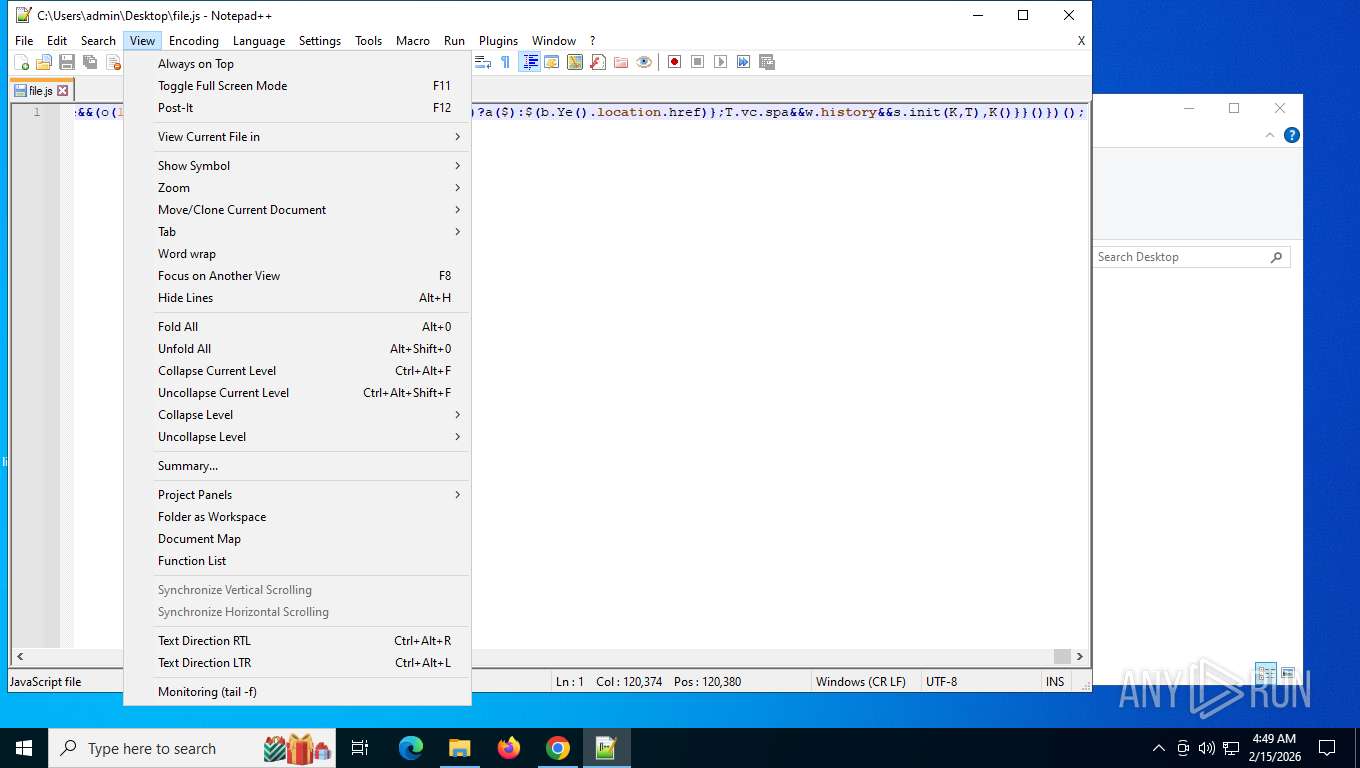Open the Plugins menu
This screenshot has height=768, width=1360.
tap(498, 41)
